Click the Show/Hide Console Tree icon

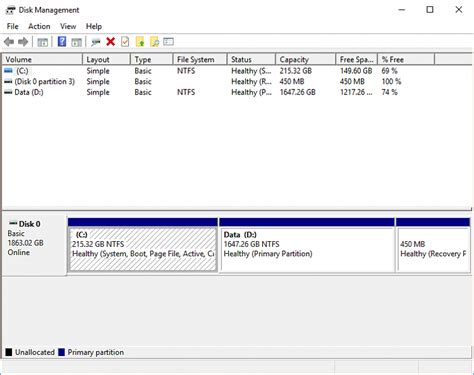[x=43, y=42]
